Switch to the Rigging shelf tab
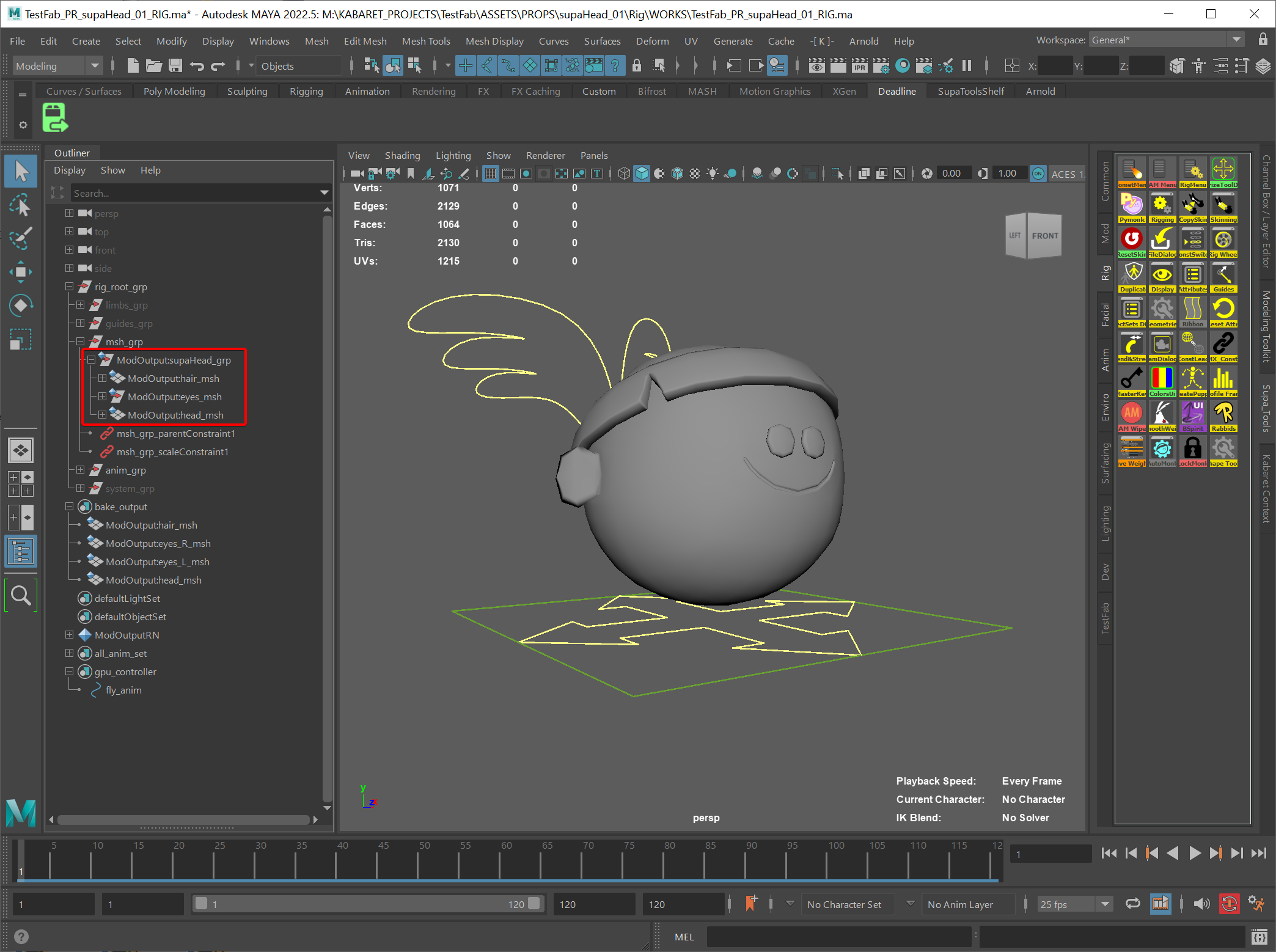Screen dimensions: 1276x952 pos(306,91)
